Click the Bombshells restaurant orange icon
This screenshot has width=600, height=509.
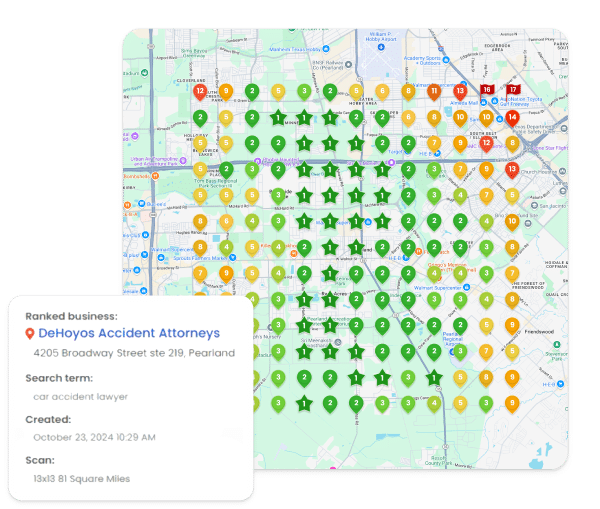155,176
